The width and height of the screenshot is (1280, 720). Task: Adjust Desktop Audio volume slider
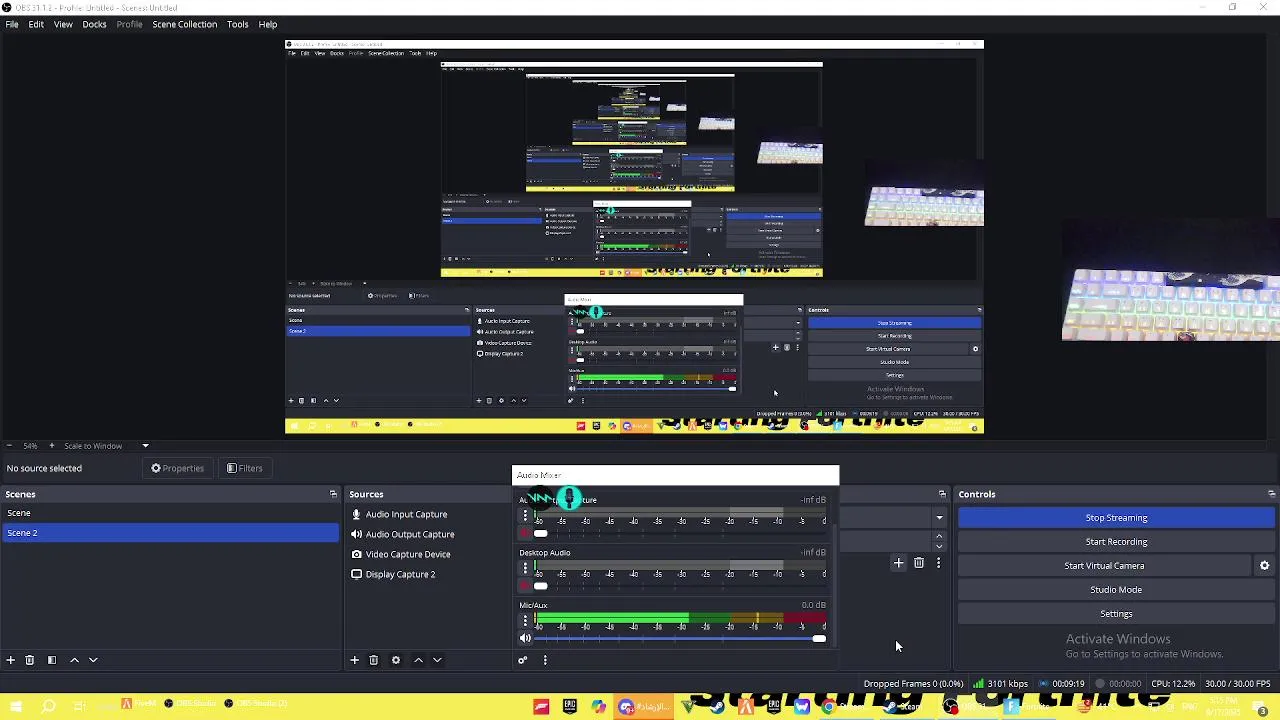coord(680,586)
